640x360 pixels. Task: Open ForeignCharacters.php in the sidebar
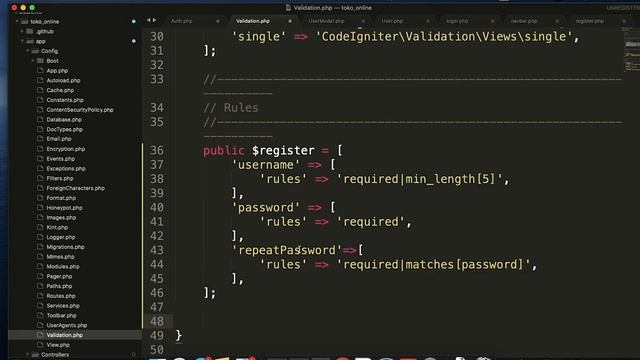pyautogui.click(x=76, y=188)
